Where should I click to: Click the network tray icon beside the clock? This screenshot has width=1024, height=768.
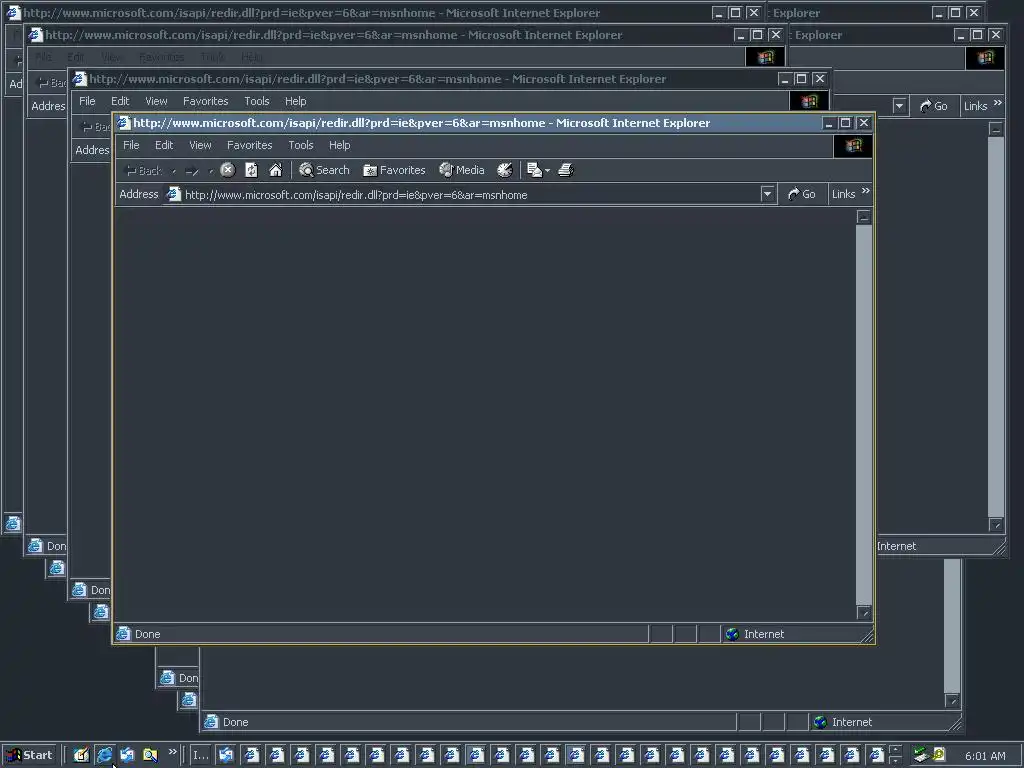[921, 755]
